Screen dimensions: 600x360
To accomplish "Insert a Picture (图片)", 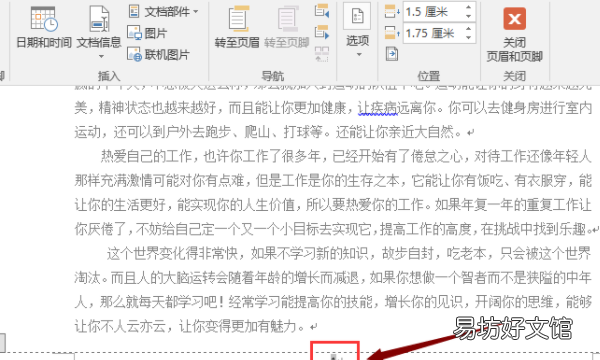I will [x=147, y=33].
